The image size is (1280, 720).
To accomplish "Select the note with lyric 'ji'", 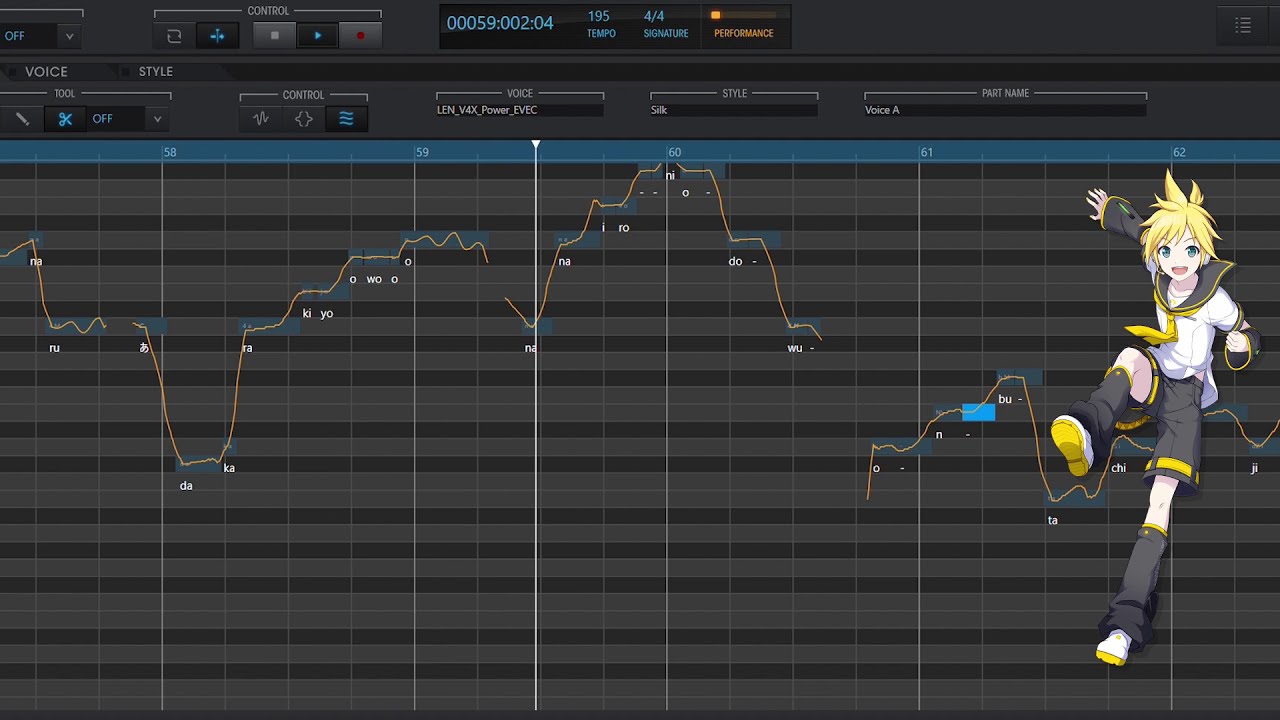I will point(1262,447).
